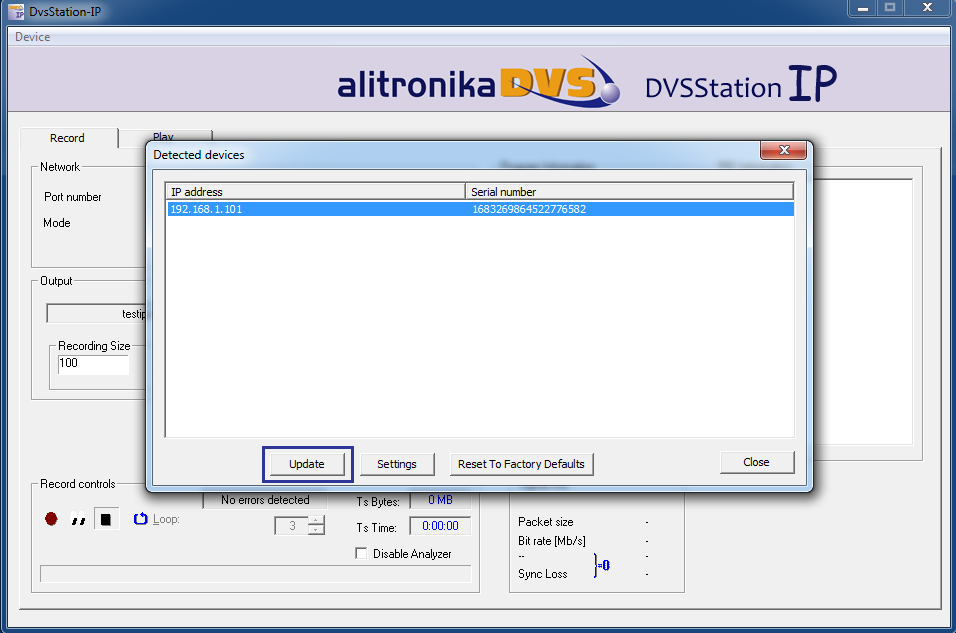Click the Update button

click(x=307, y=464)
